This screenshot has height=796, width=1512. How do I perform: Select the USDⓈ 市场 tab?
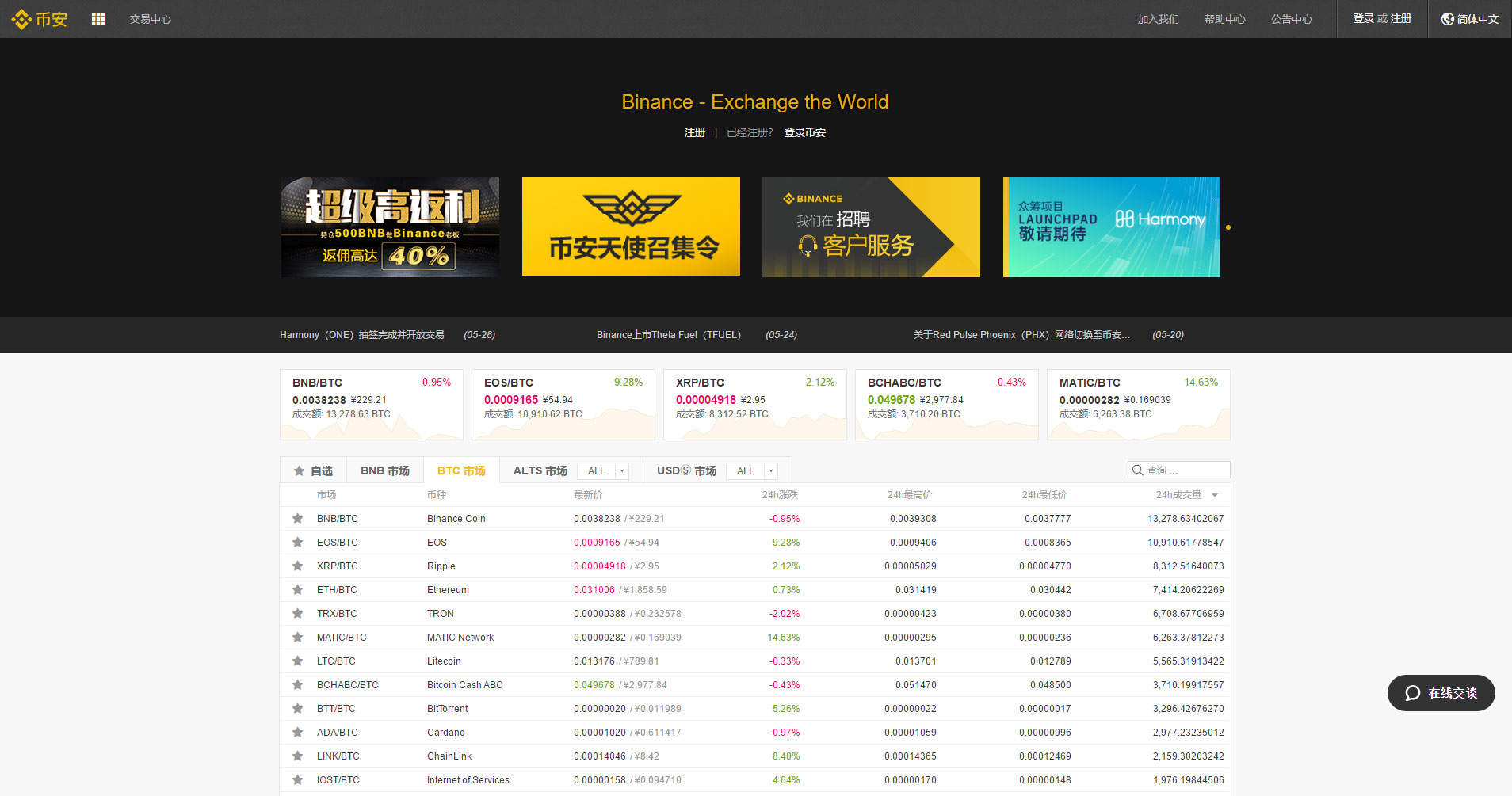[686, 470]
